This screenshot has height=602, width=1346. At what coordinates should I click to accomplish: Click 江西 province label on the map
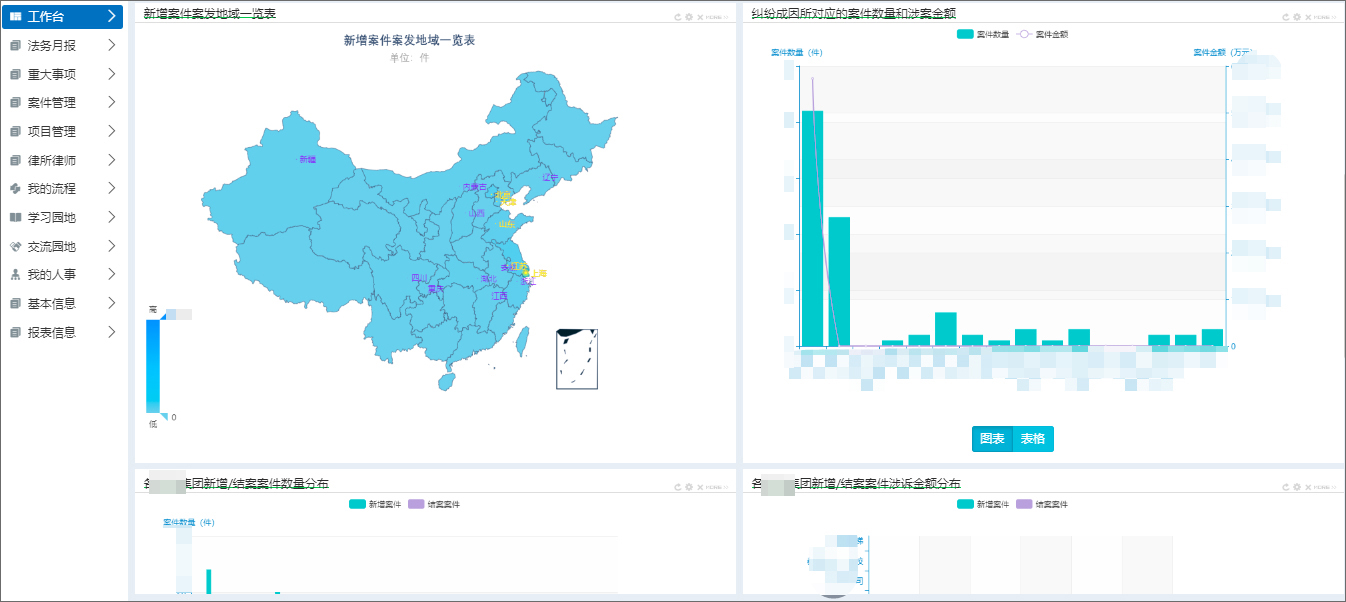pos(499,295)
